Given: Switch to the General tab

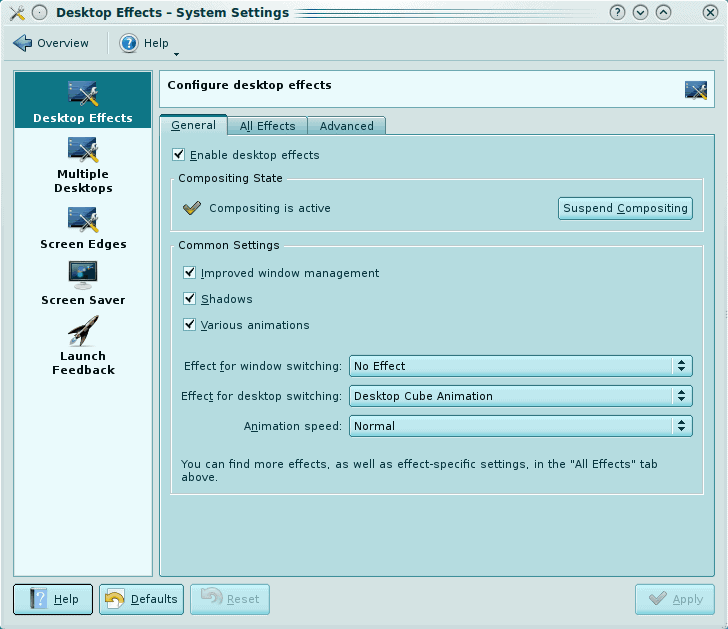Looking at the screenshot, I should [x=193, y=125].
